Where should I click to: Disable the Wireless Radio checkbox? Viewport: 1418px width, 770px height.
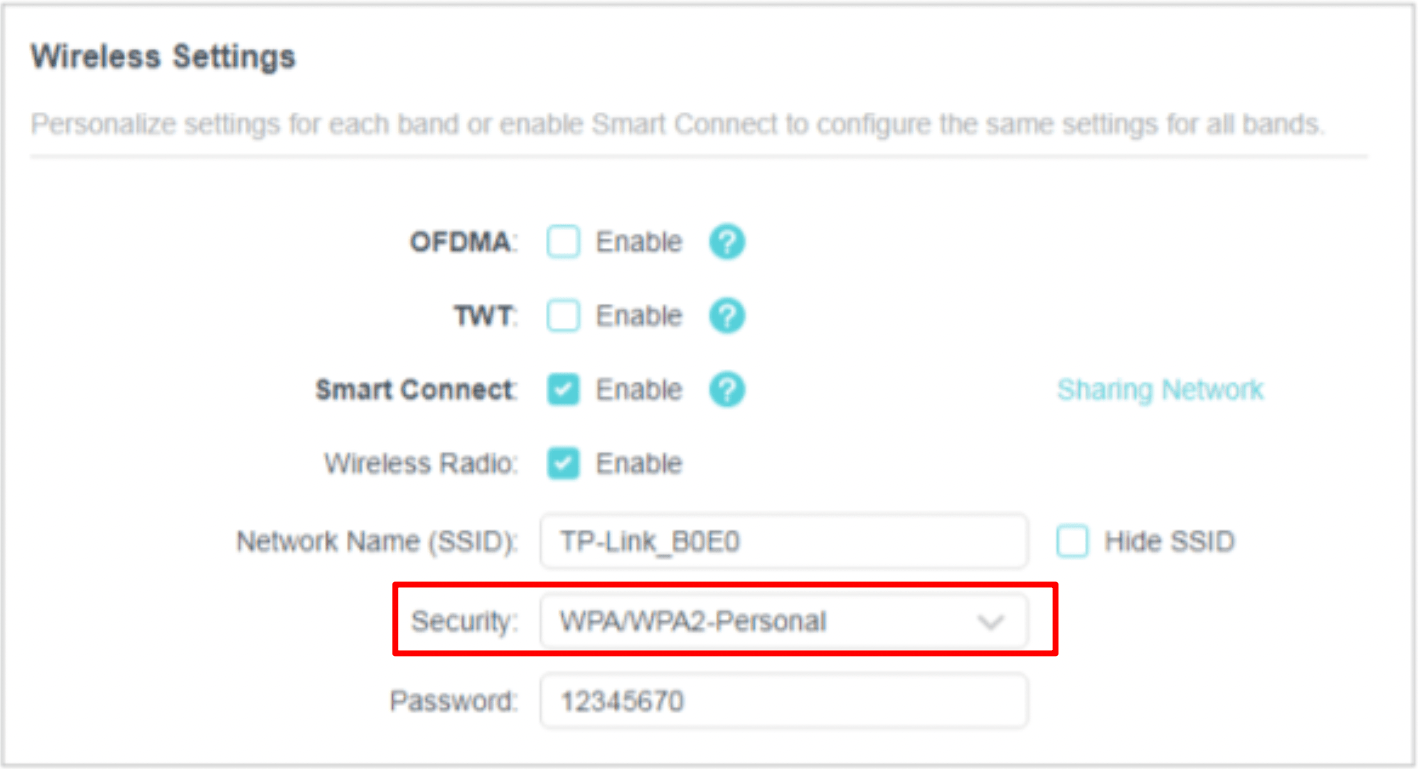(x=563, y=463)
